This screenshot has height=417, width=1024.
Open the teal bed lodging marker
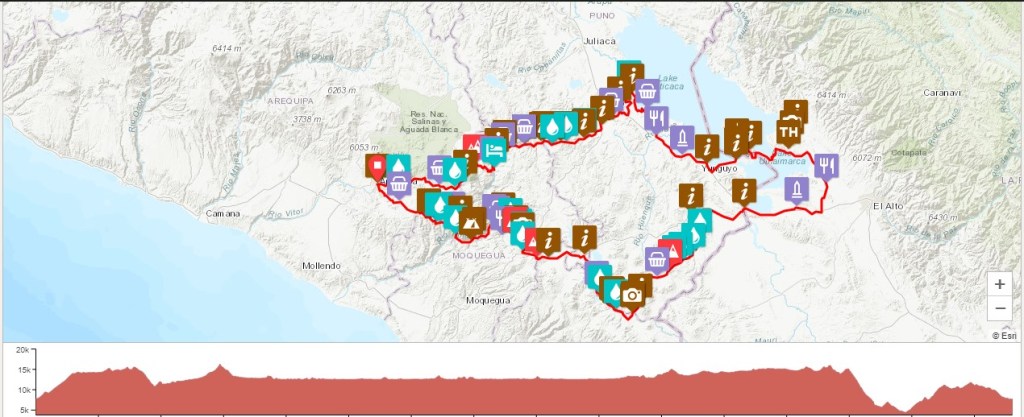492,149
